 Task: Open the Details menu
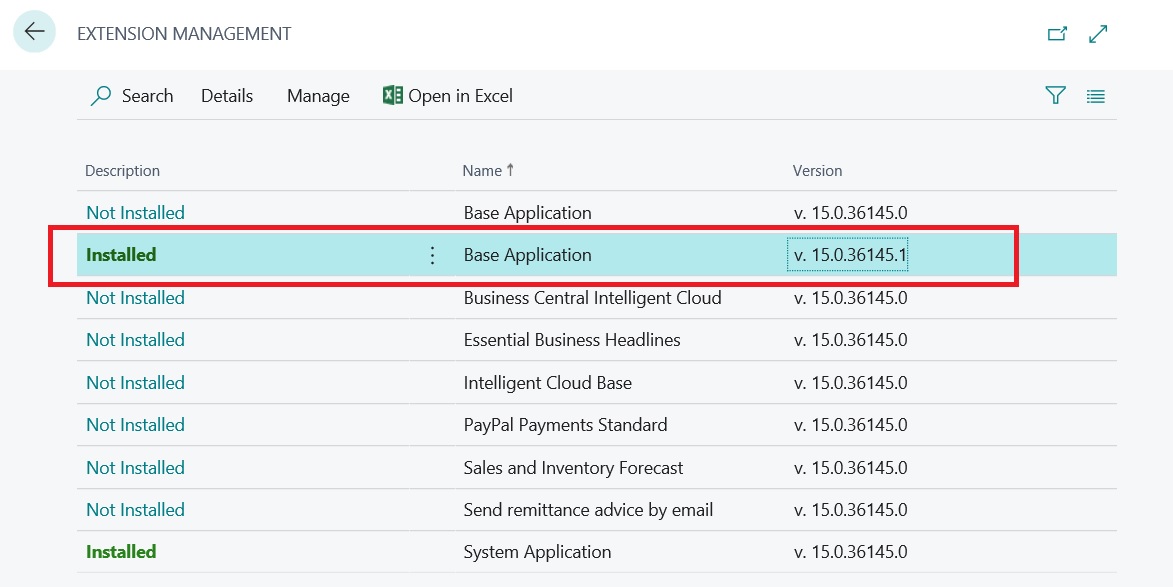(227, 96)
